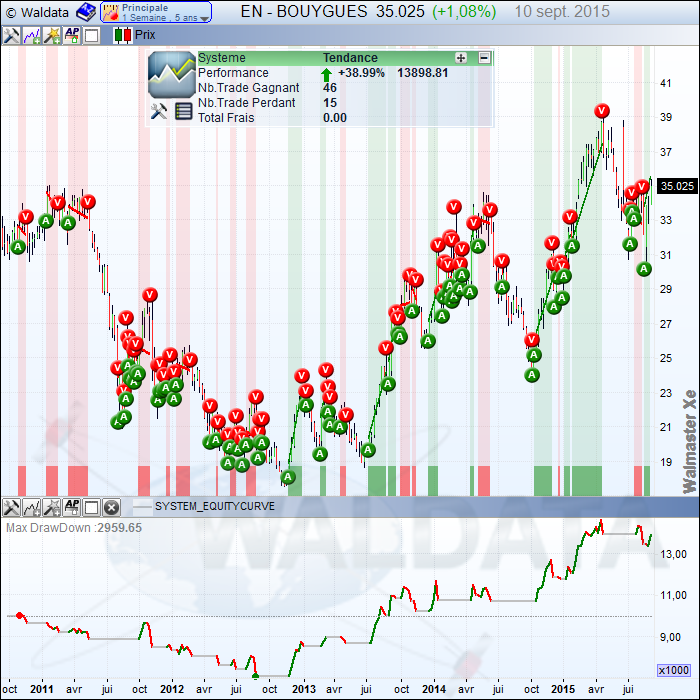Screen dimensions: 700x700
Task: Click the x1000 scale button
Action: coord(674,670)
